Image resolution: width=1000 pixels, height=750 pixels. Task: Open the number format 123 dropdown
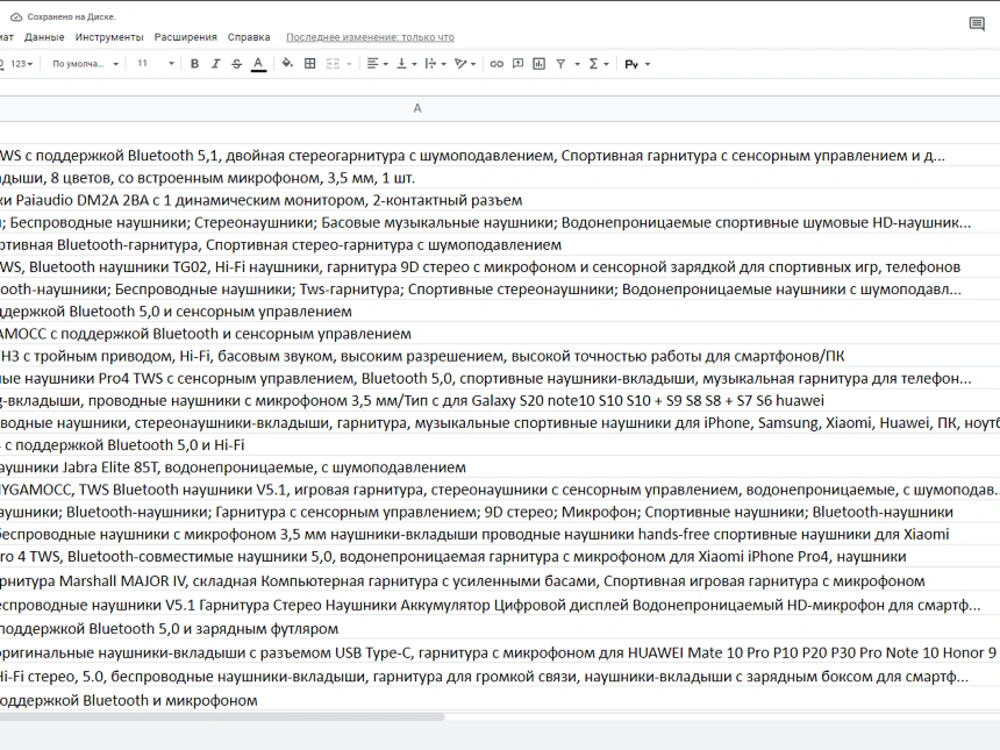[20, 63]
